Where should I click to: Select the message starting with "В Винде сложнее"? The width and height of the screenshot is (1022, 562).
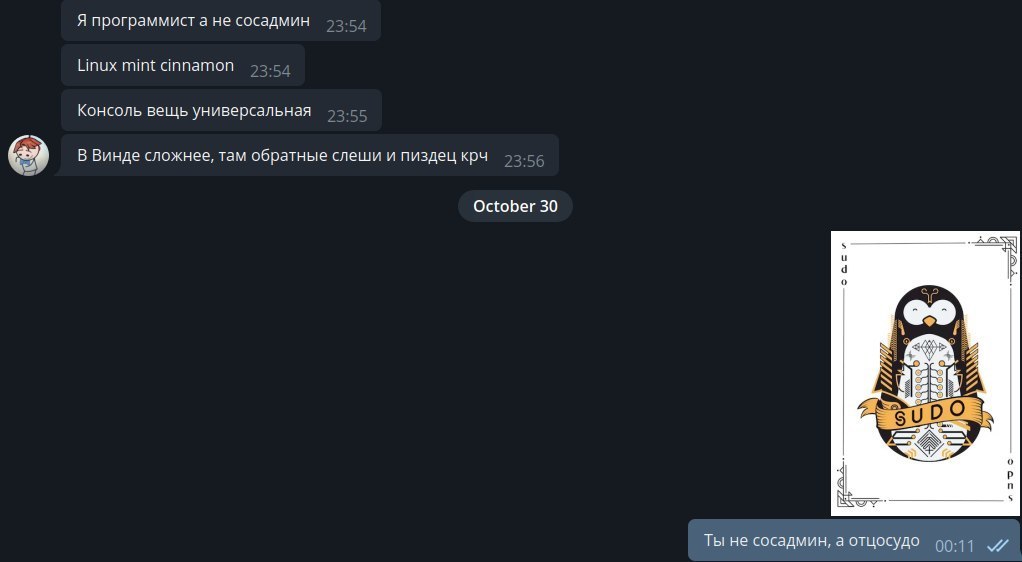click(x=310, y=155)
